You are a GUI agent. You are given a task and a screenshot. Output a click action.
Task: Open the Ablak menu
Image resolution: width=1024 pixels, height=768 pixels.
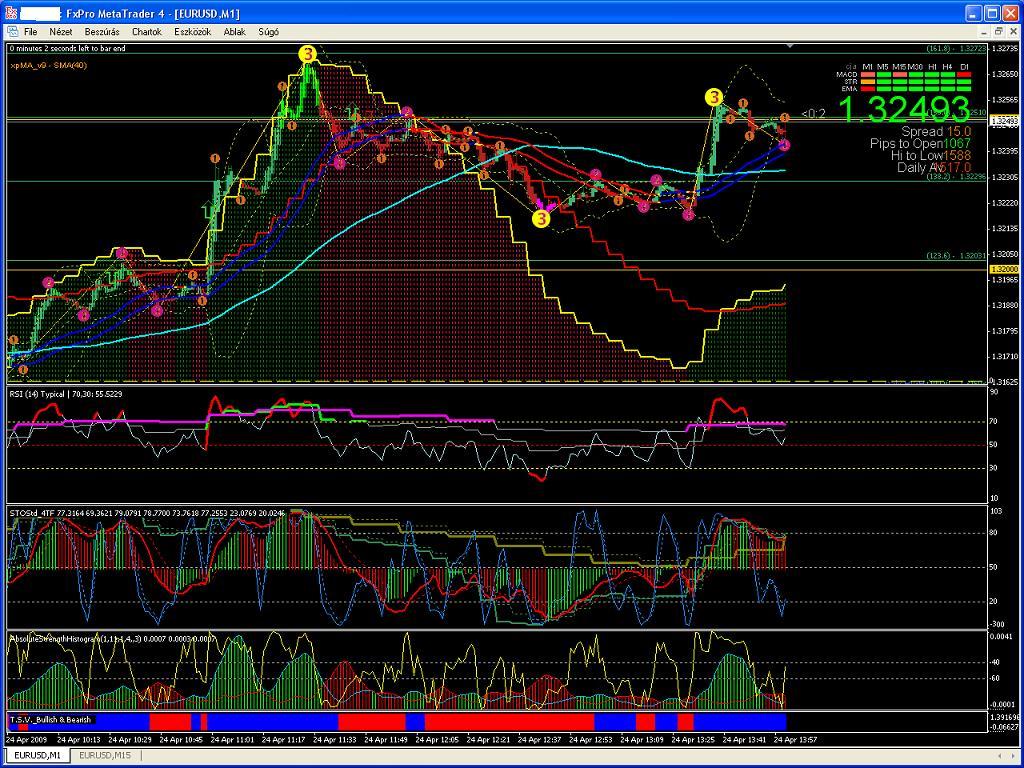[234, 32]
